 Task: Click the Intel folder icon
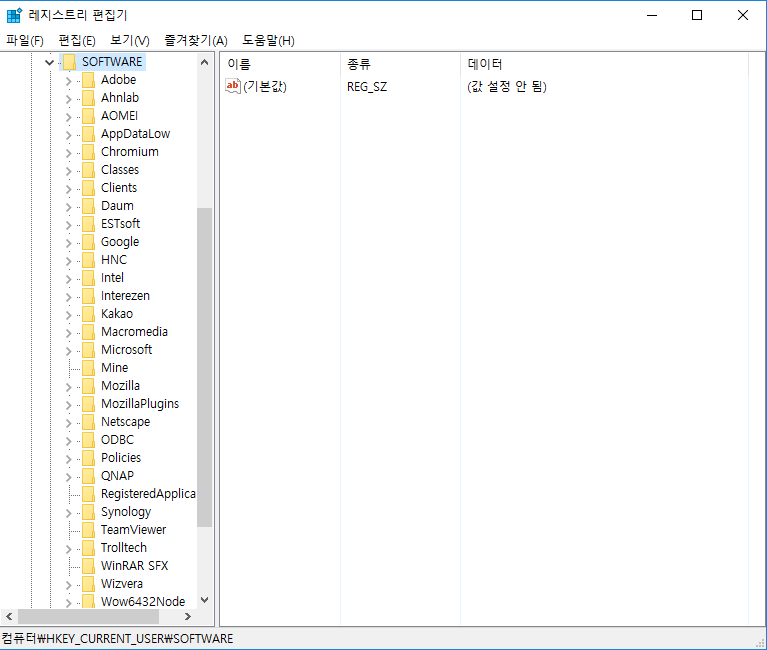coord(89,278)
